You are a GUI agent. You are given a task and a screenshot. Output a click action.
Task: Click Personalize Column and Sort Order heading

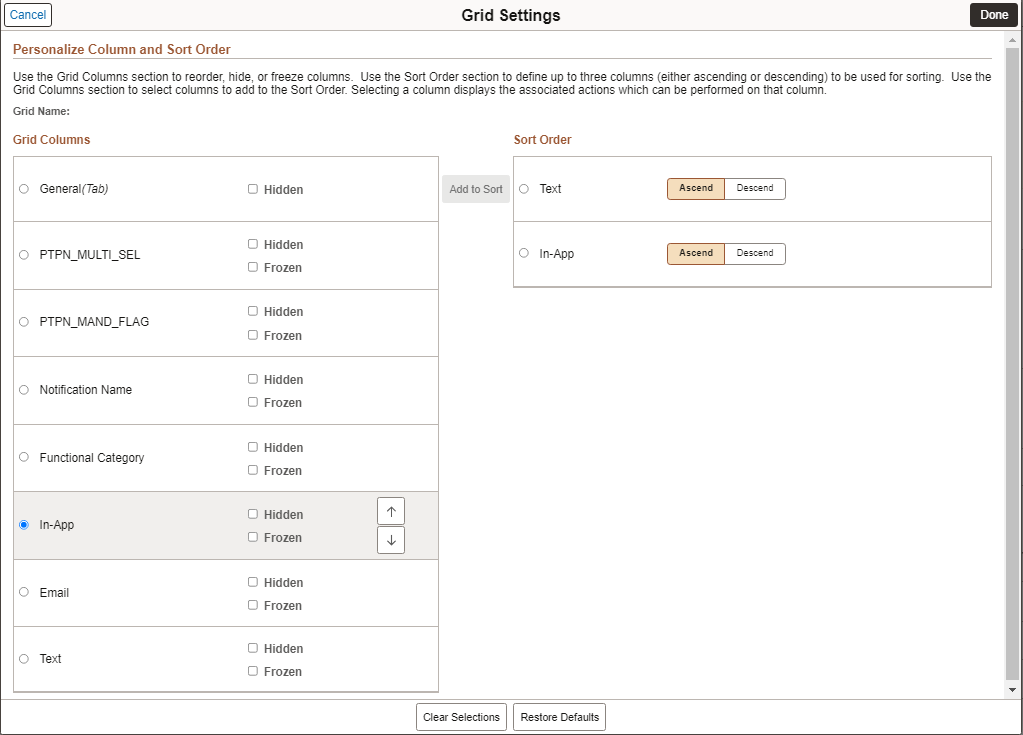(122, 50)
